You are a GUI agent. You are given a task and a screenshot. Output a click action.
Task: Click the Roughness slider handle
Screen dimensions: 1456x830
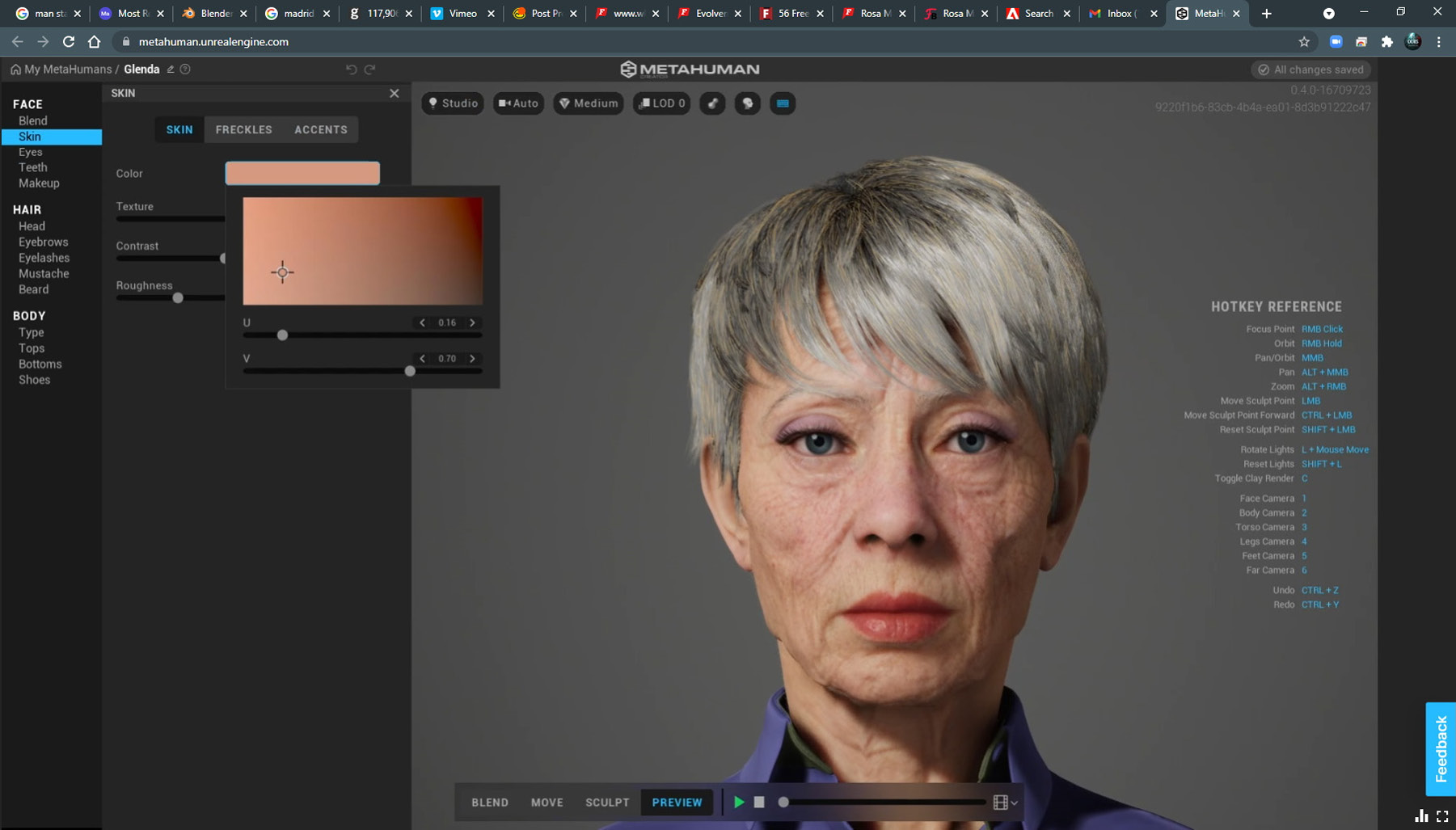[178, 297]
